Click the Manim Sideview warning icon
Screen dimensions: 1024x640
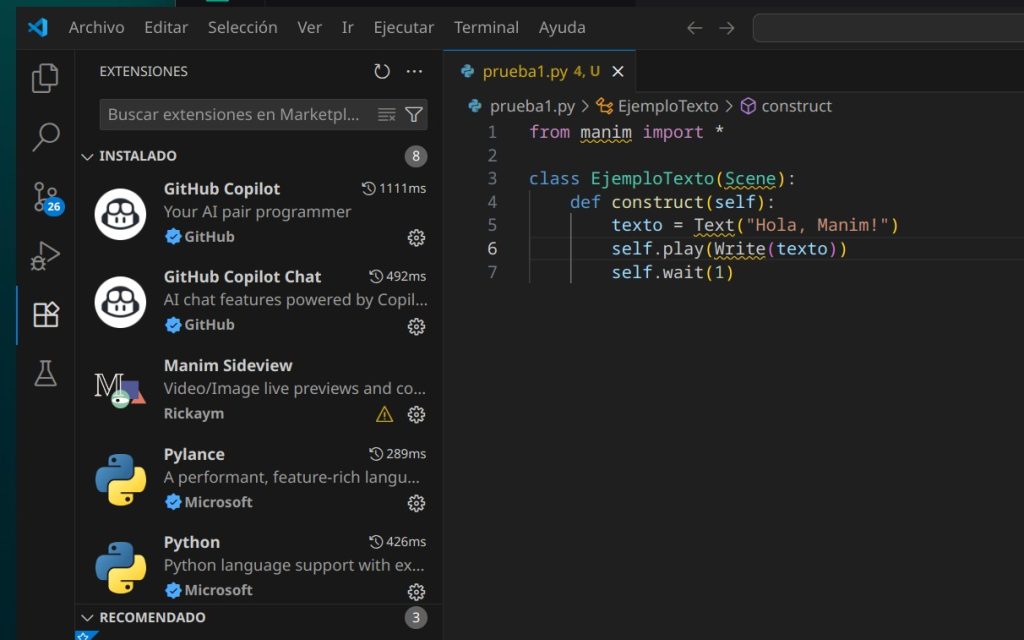point(384,414)
